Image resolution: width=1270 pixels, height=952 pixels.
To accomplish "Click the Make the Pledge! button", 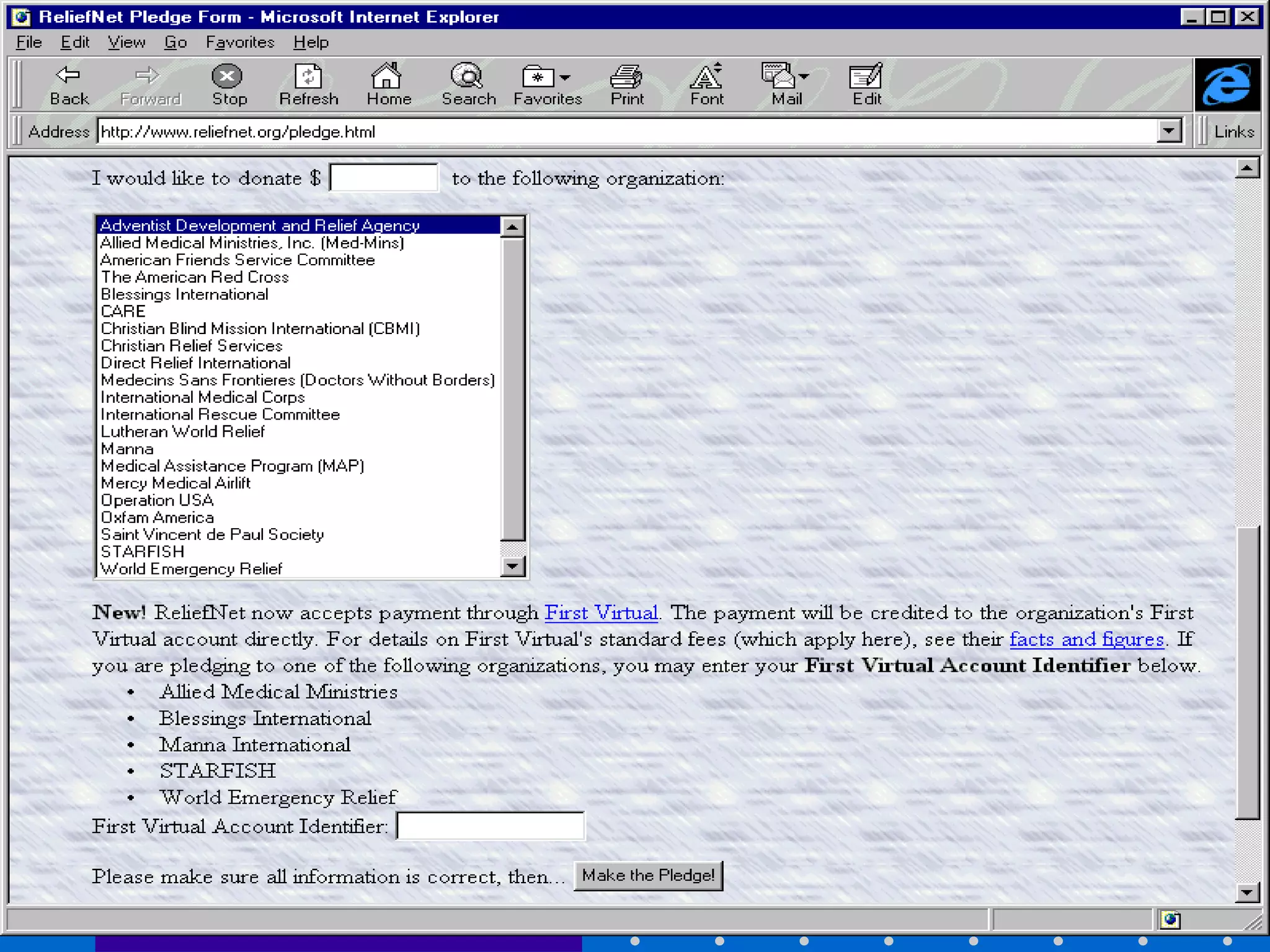I will click(x=648, y=875).
